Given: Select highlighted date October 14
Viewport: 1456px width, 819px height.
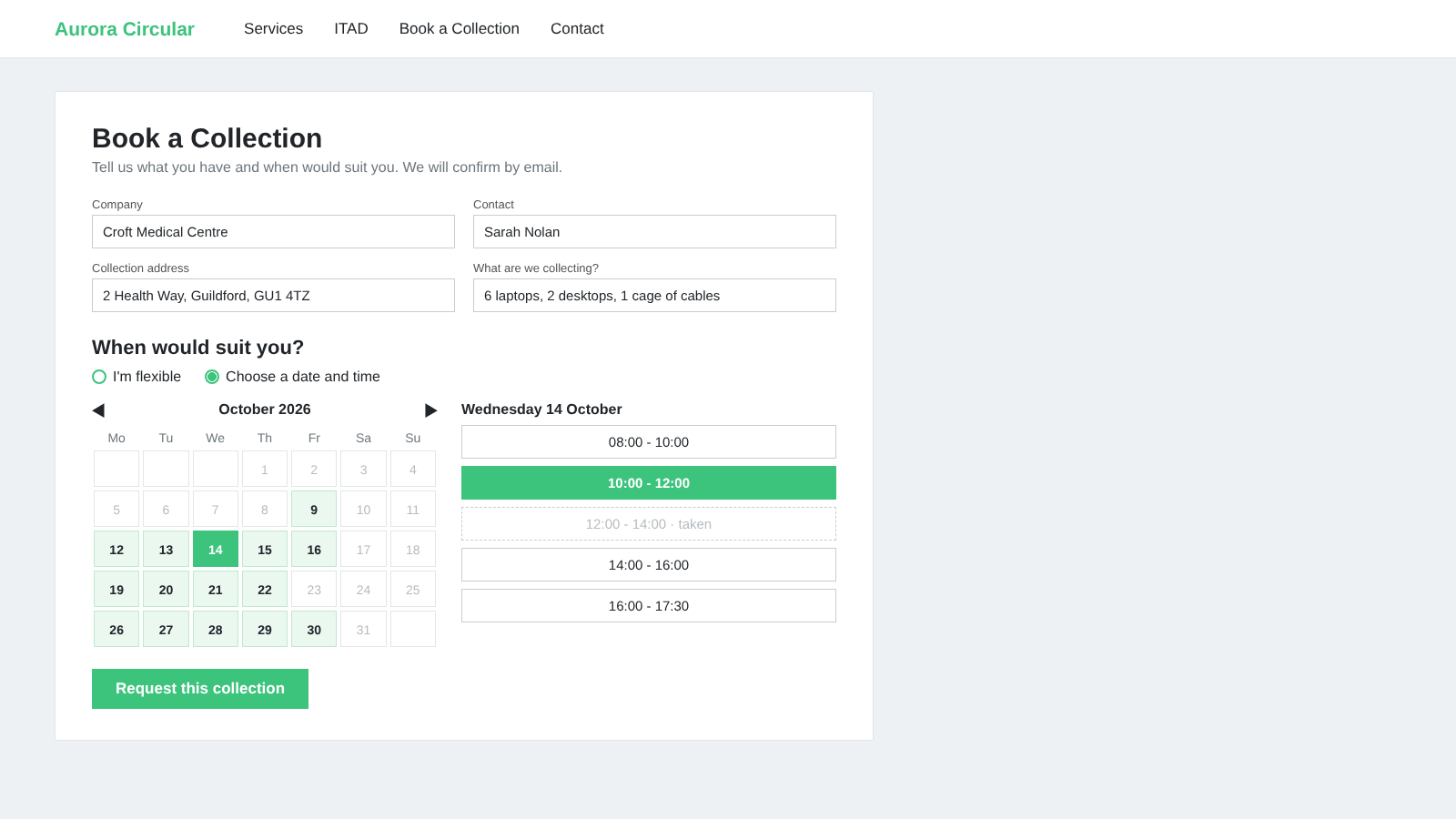Looking at the screenshot, I should pyautogui.click(x=216, y=550).
